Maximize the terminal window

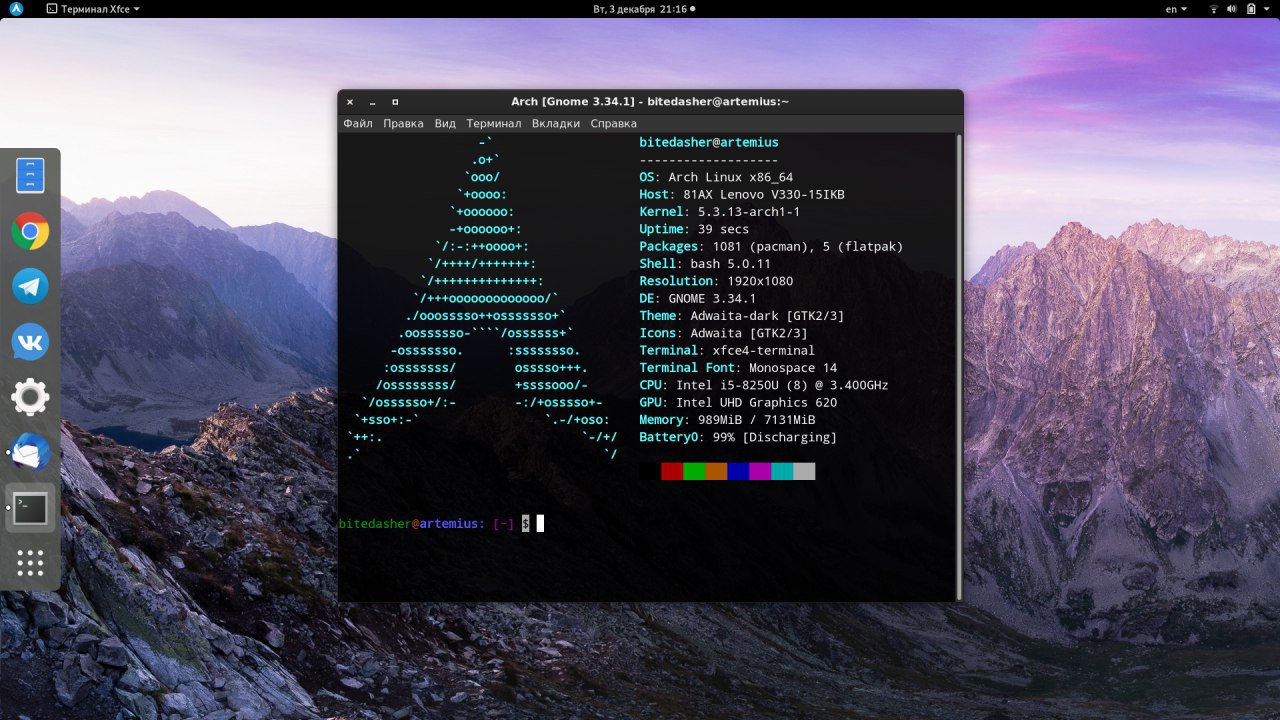pyautogui.click(x=395, y=102)
